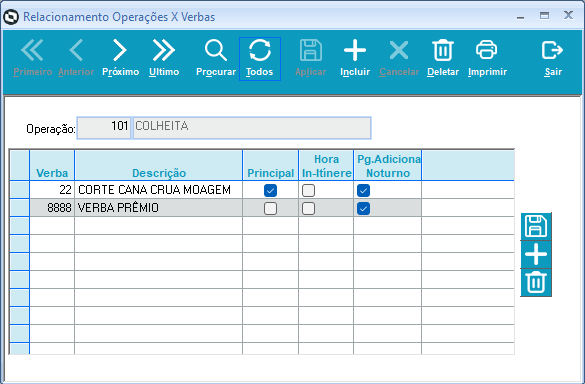Toggle Pg.Adicional Noturno for CORTE CANA CRUA MOAGEM
Screen dimensions: 585x384
(363, 190)
